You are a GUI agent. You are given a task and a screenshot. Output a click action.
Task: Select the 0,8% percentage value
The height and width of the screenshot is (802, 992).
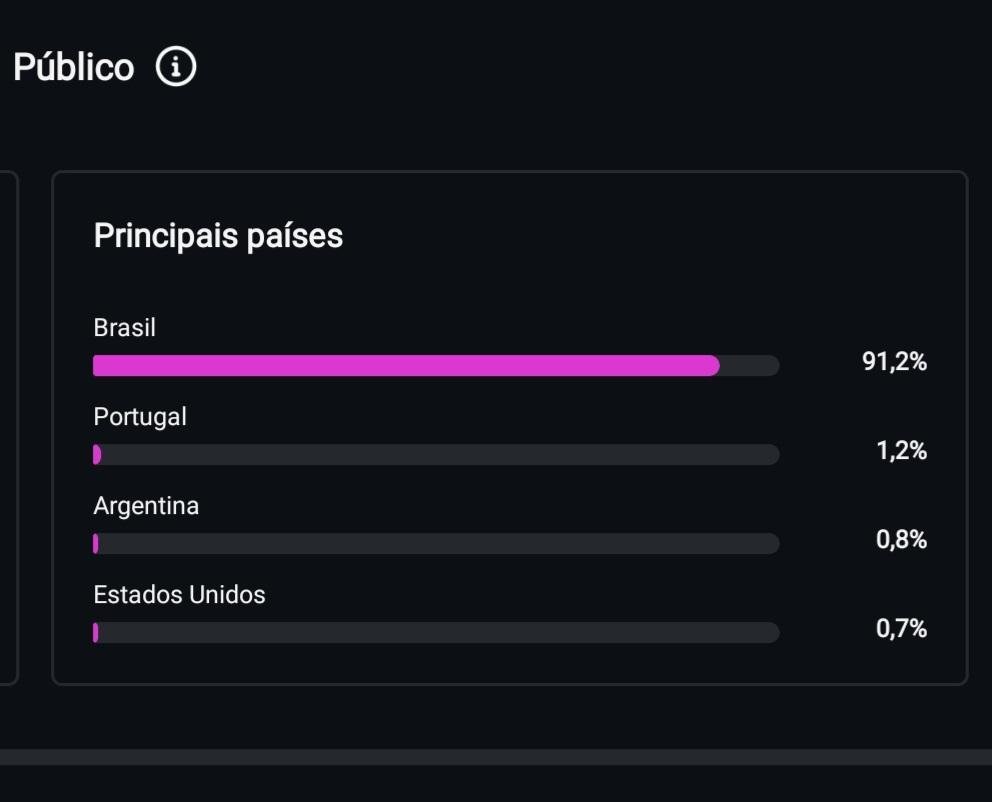pyautogui.click(x=901, y=540)
